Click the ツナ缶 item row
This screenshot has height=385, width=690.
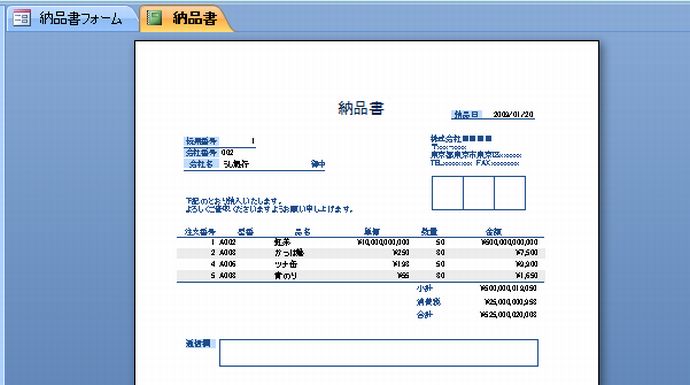[x=361, y=264]
